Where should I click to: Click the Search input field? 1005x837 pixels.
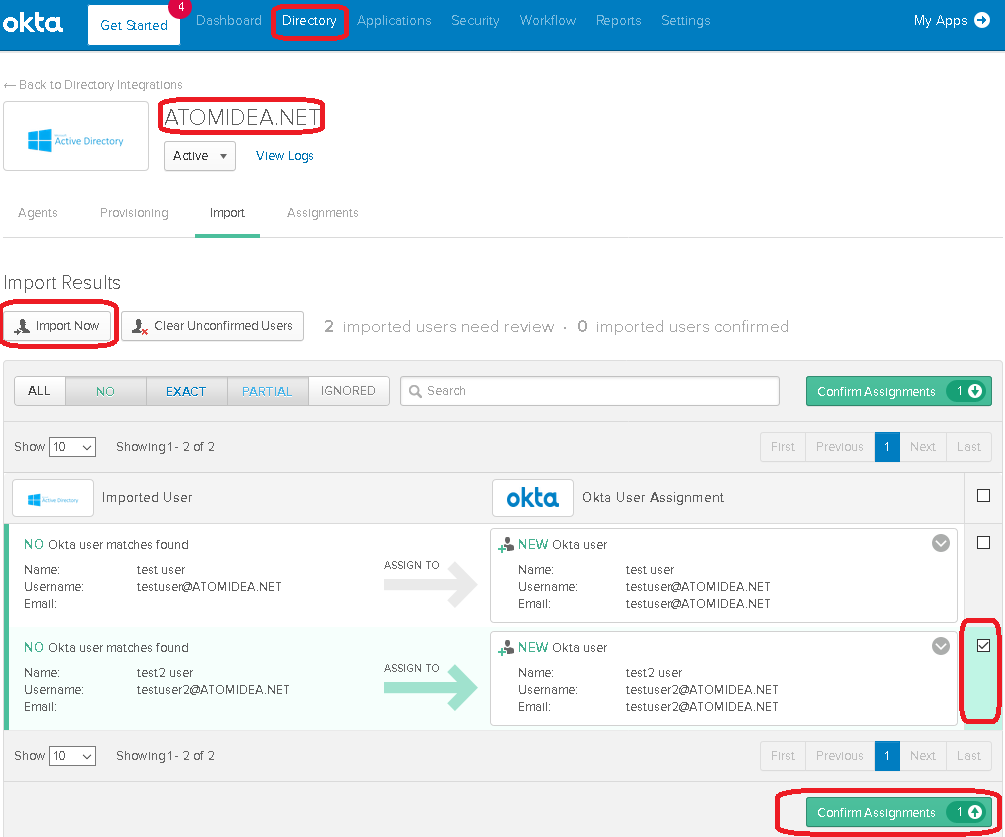(x=590, y=391)
